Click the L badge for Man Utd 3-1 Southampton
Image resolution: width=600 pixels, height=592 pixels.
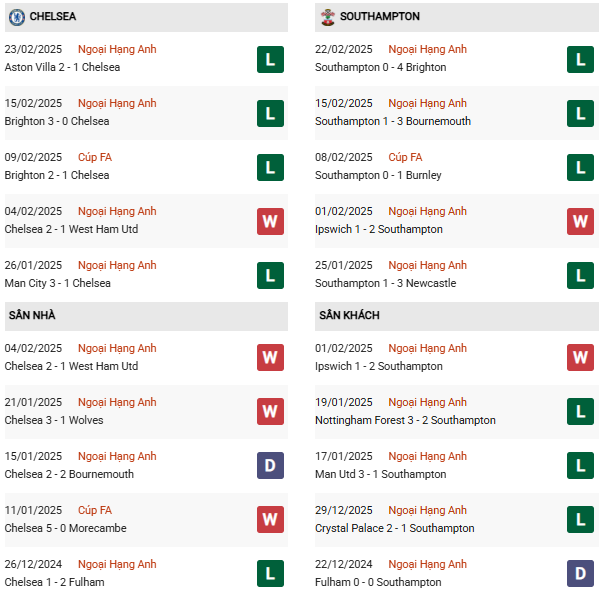tap(580, 465)
